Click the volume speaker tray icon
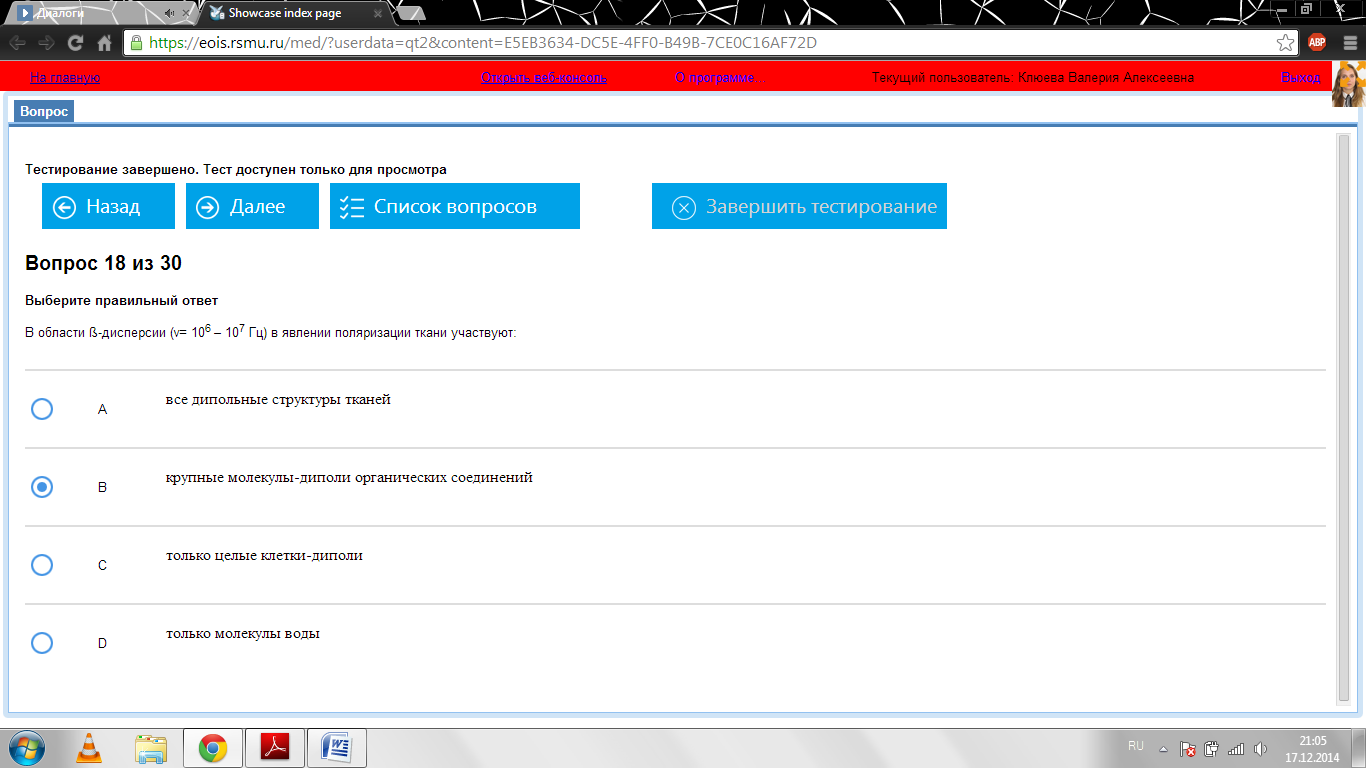This screenshot has width=1366, height=768. coord(1260,748)
